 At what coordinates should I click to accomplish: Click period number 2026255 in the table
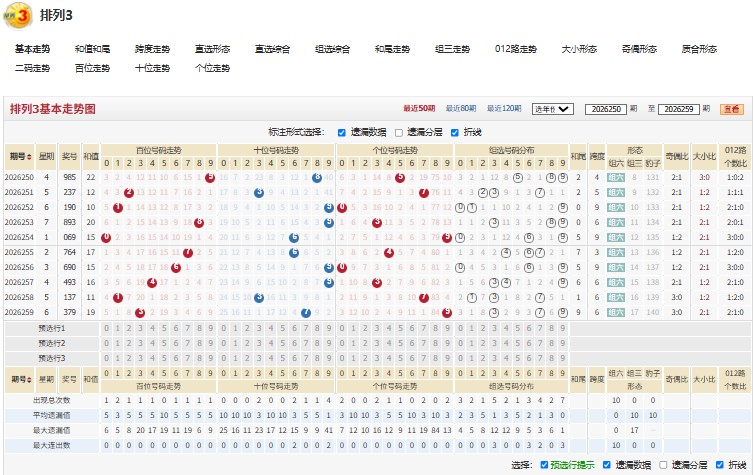(x=19, y=252)
